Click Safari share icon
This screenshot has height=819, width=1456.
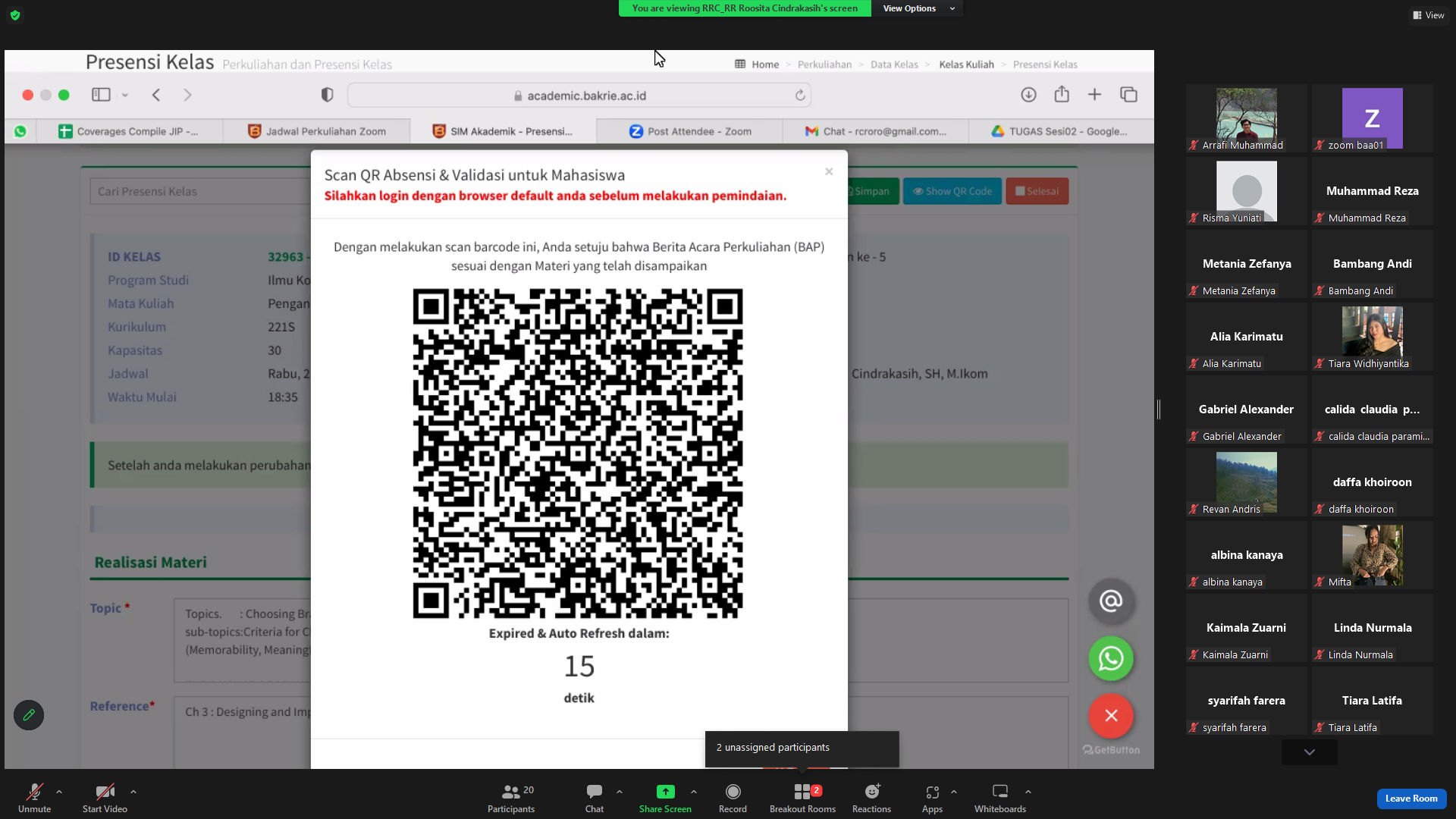point(1062,94)
